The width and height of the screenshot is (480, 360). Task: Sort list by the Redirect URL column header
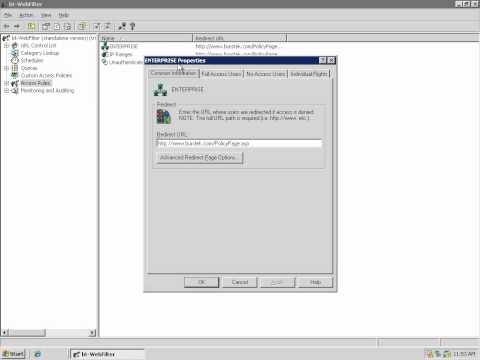coord(239,38)
